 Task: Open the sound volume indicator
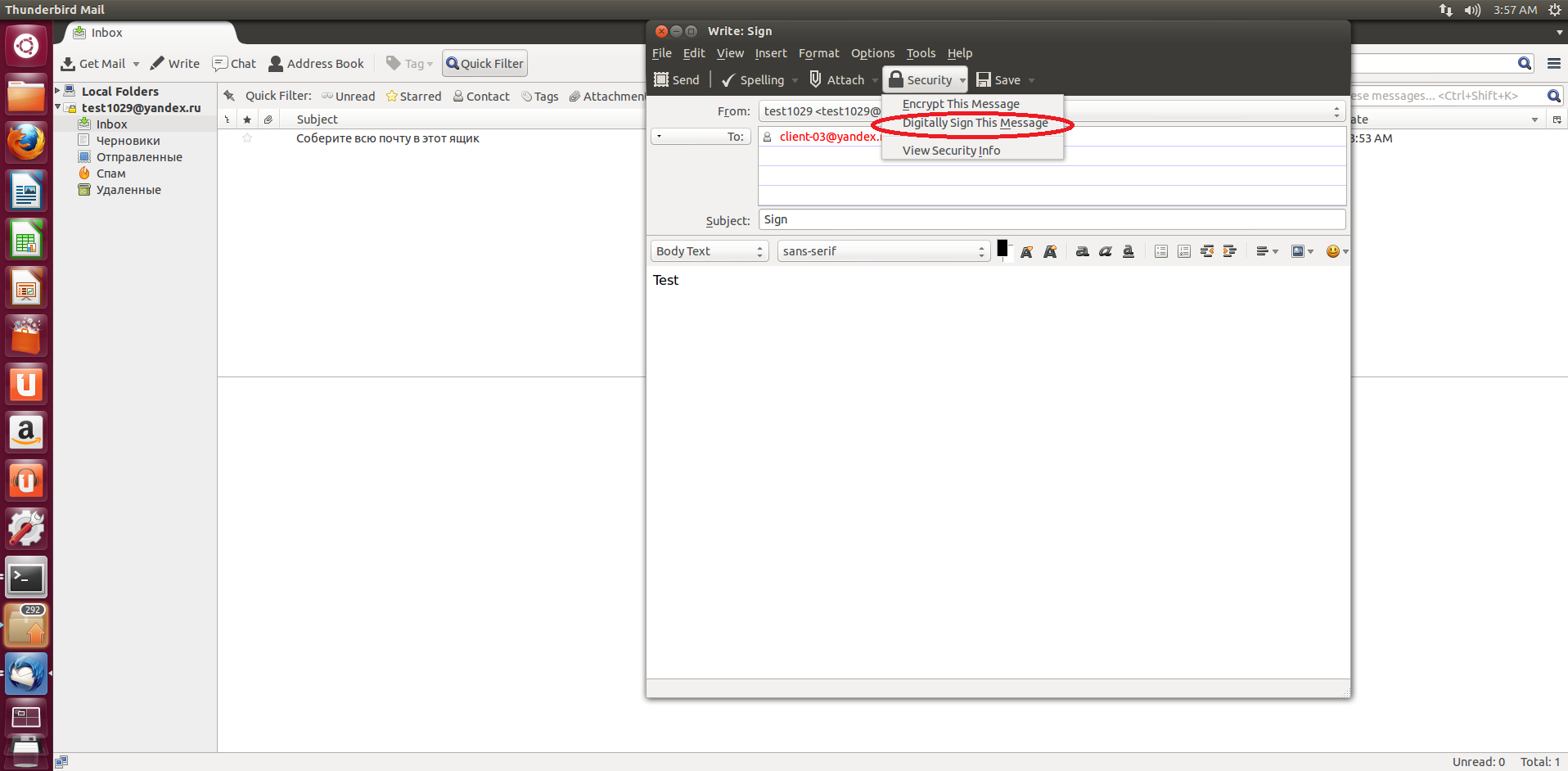1472,10
